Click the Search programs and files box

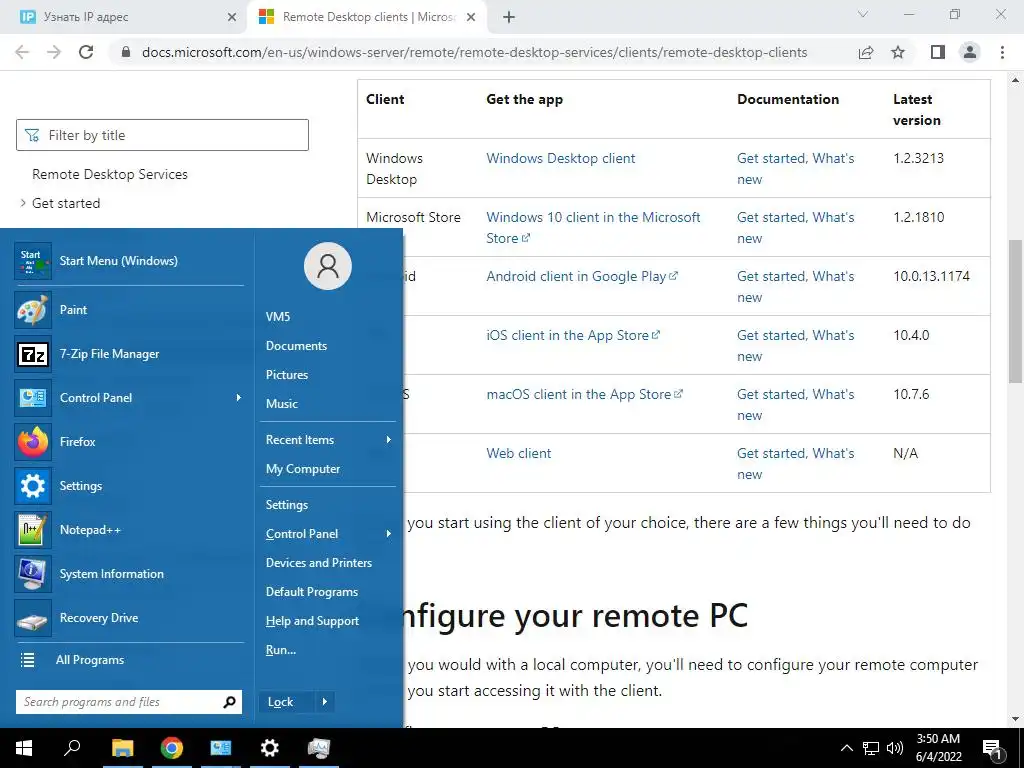coord(129,702)
